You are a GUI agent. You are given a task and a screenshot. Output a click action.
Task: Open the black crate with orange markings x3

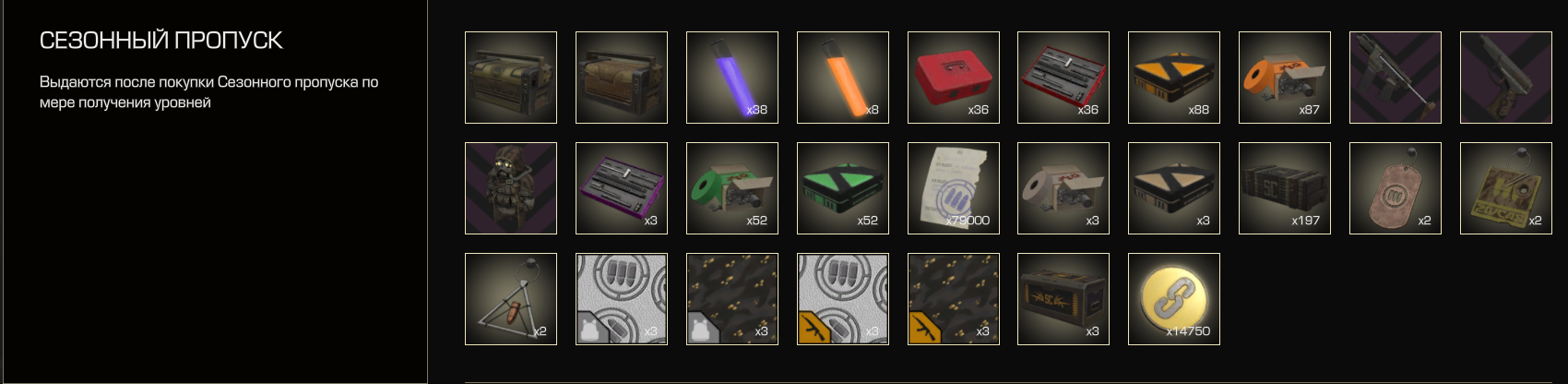click(x=1063, y=299)
